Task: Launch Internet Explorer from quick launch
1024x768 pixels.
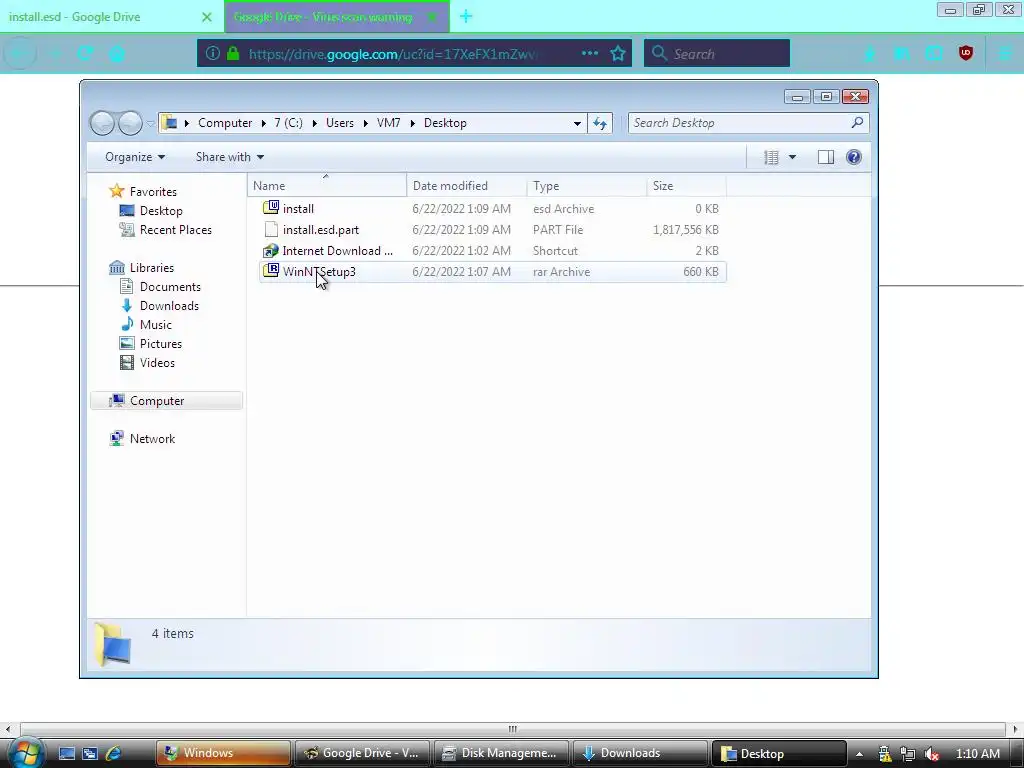Action: pyautogui.click(x=113, y=753)
